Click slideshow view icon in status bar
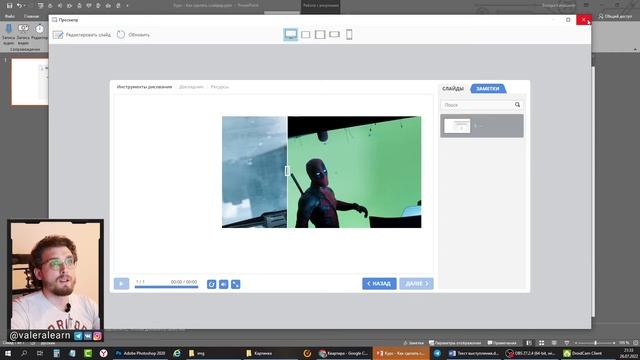This screenshot has height=360, width=640. click(x=567, y=343)
